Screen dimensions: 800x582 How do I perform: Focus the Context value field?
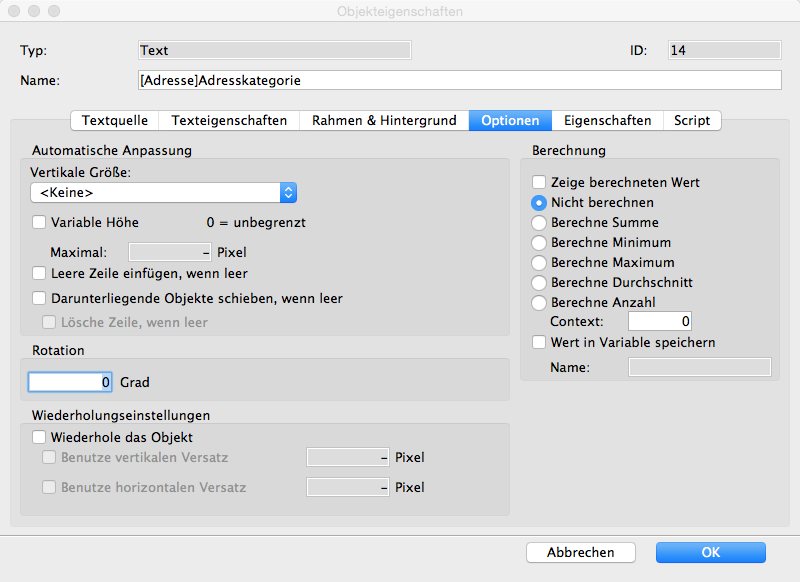(659, 322)
